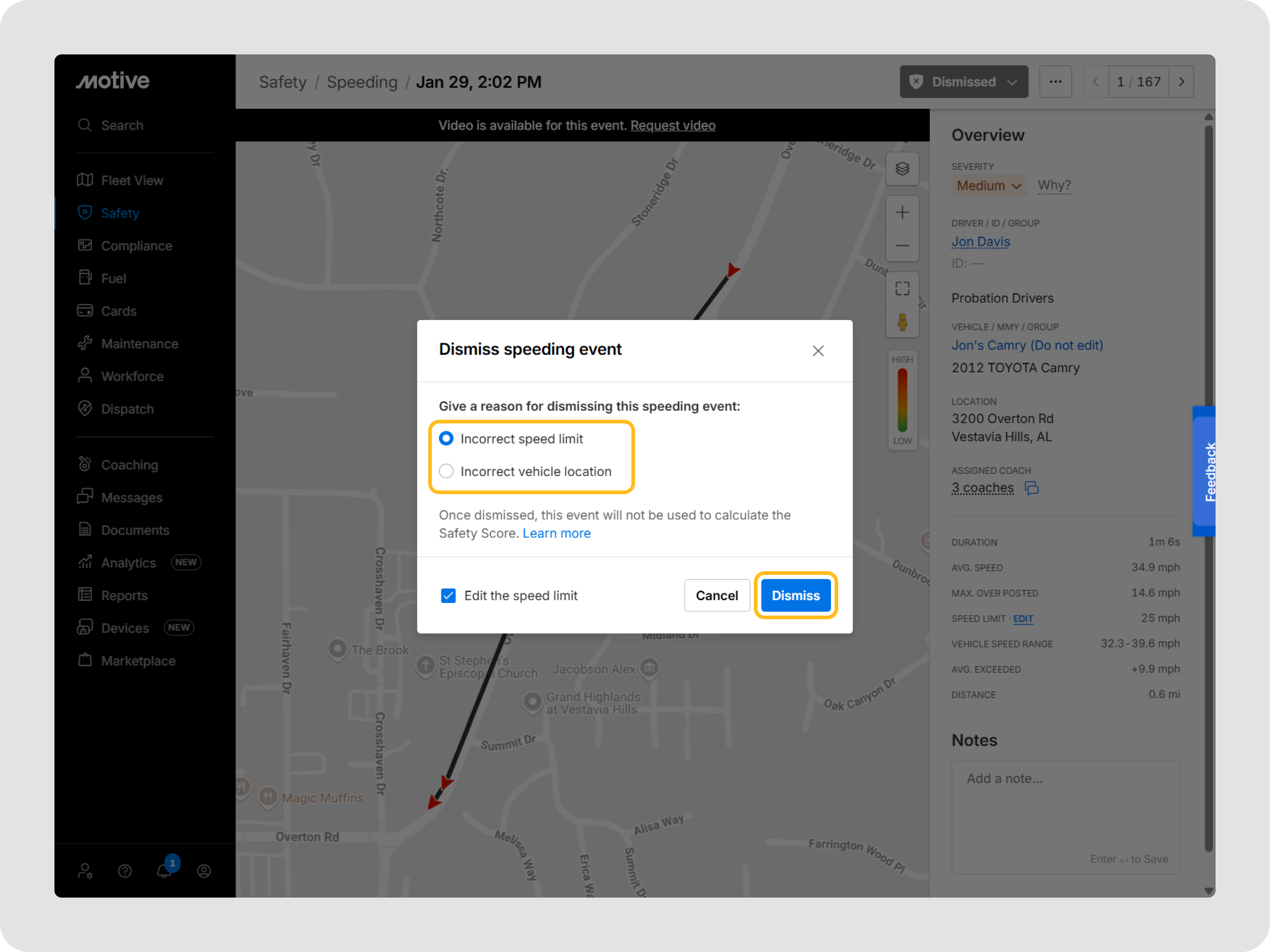Screen dimensions: 1270x952
Task: Select the Street View pegman icon
Action: coord(902,322)
